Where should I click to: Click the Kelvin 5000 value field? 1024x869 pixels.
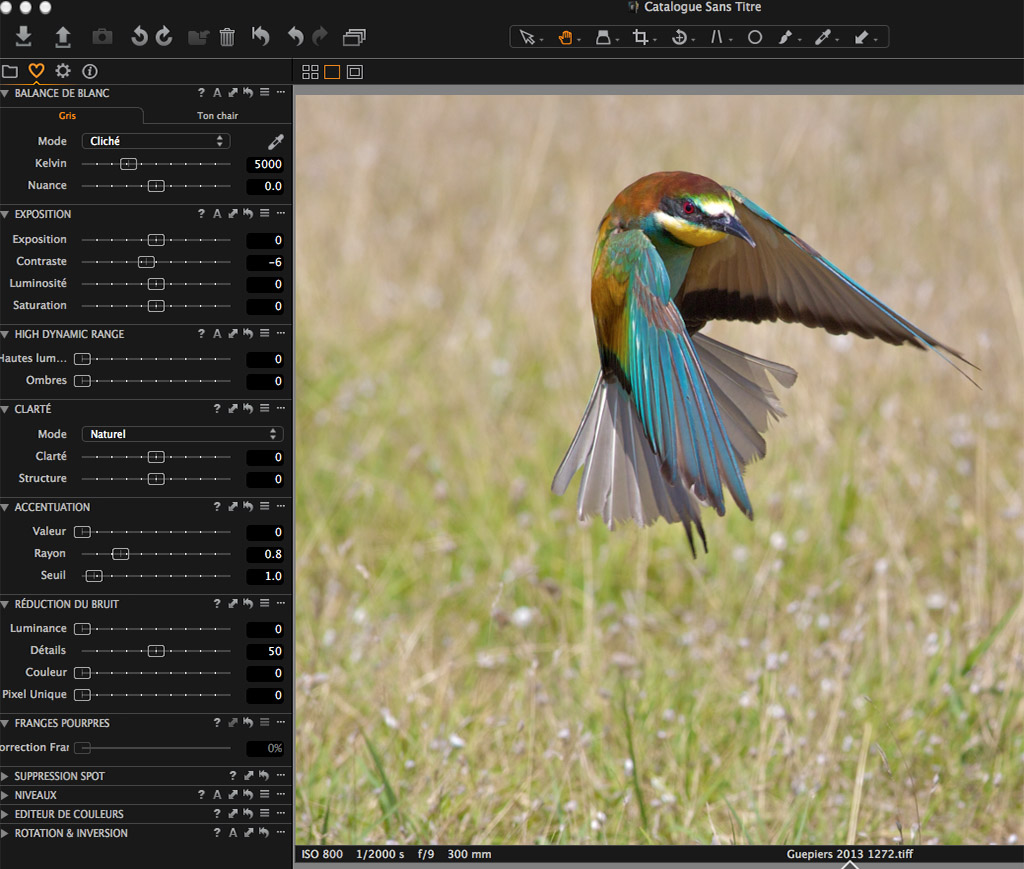[266, 164]
